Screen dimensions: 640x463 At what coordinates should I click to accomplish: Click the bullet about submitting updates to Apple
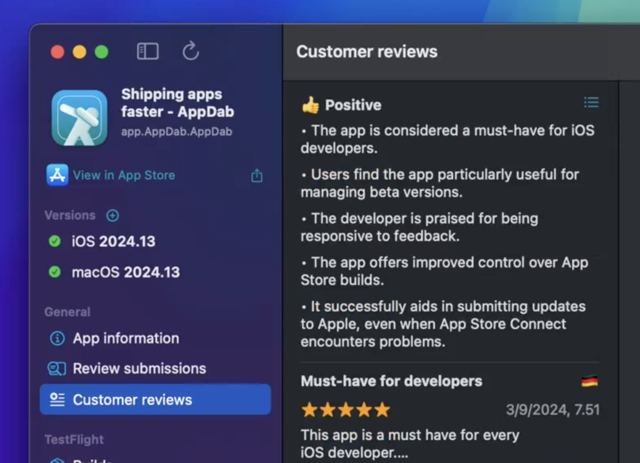[443, 324]
